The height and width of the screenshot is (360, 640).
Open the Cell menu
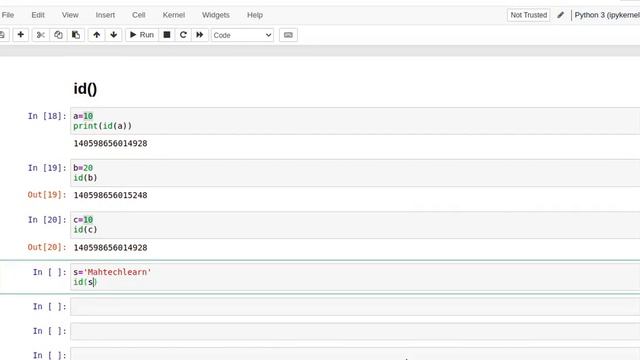pos(138,15)
